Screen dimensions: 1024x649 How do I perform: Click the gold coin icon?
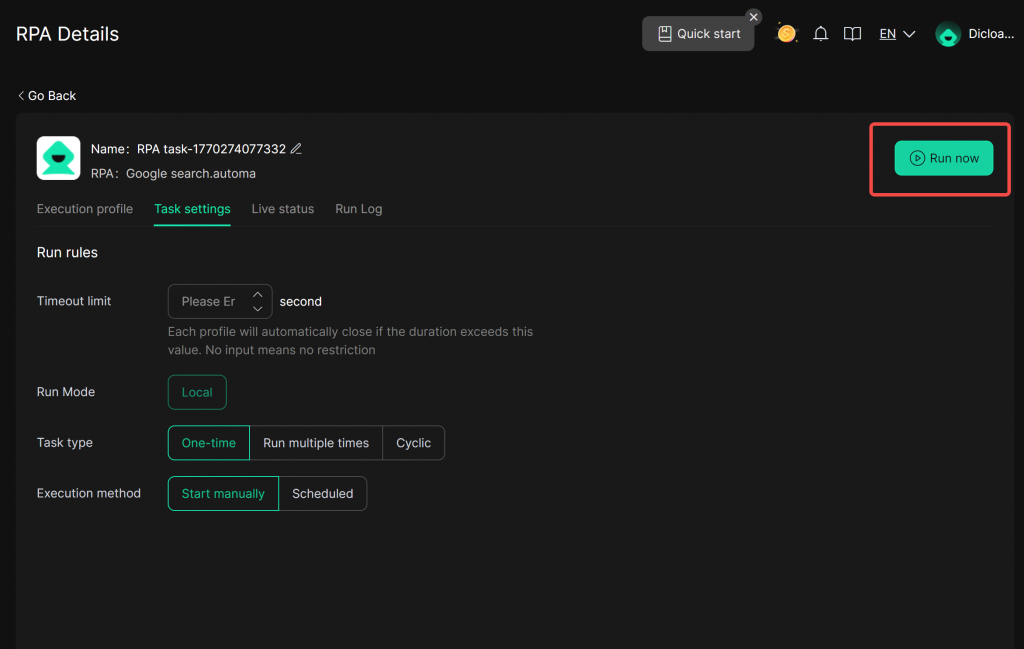point(787,34)
